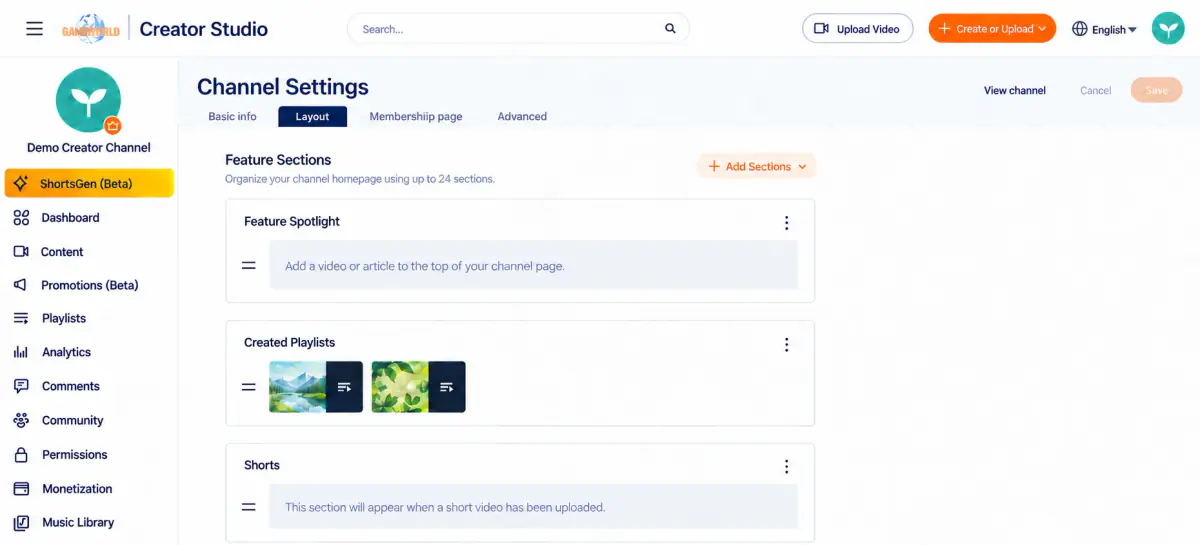
Task: Click the search magnifier icon
Action: 670,29
